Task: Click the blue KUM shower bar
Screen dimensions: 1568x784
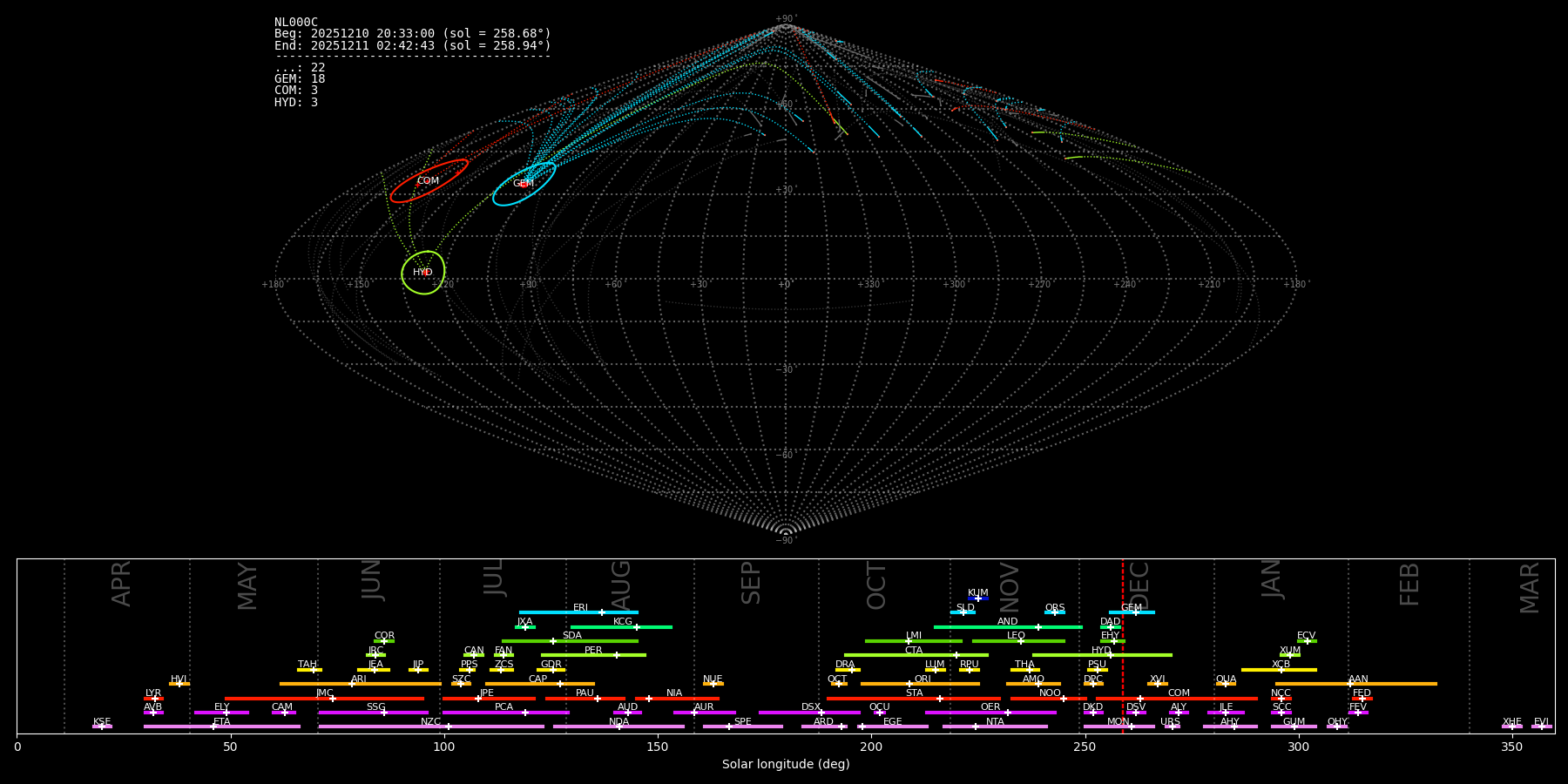Action: (x=978, y=598)
